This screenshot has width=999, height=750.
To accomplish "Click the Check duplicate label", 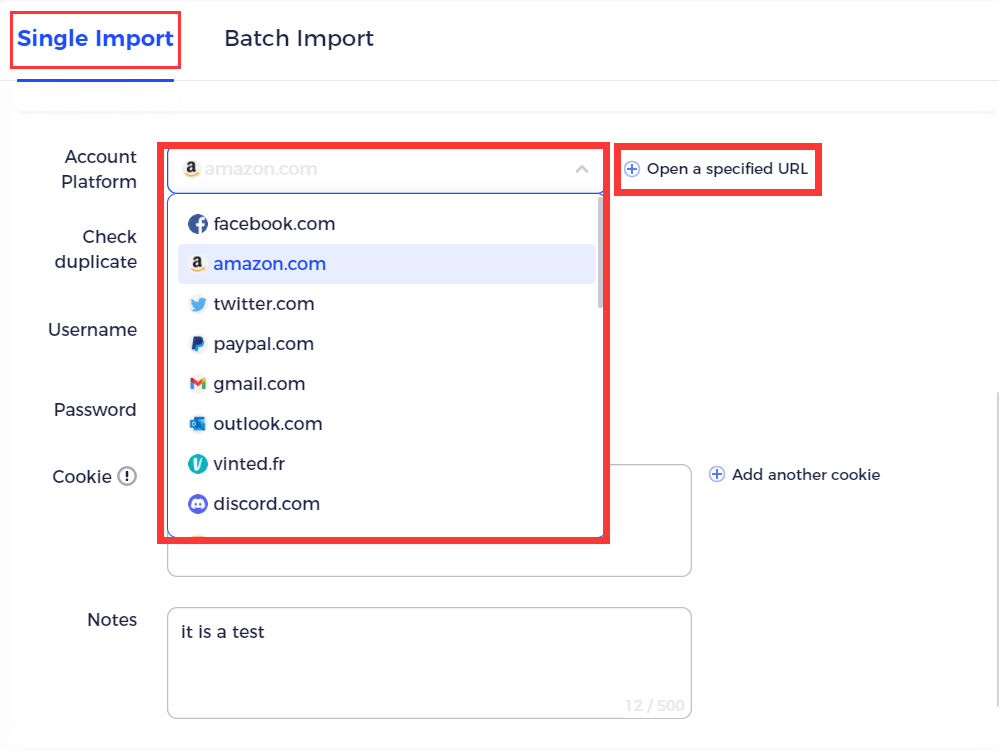I will click(x=96, y=249).
